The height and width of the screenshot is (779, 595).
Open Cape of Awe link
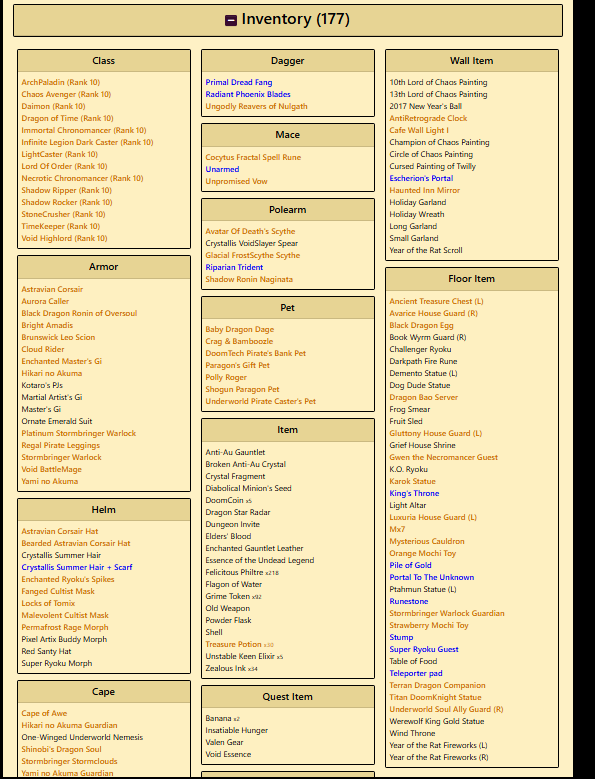click(44, 713)
